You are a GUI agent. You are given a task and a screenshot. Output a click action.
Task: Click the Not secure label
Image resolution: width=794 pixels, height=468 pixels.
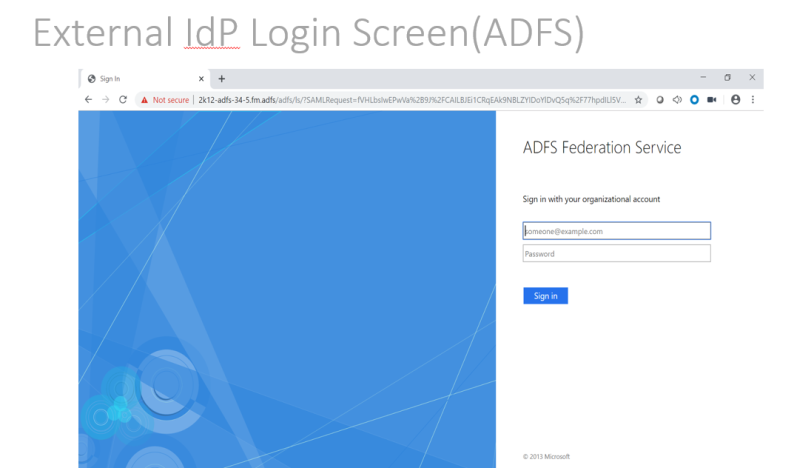[x=171, y=100]
